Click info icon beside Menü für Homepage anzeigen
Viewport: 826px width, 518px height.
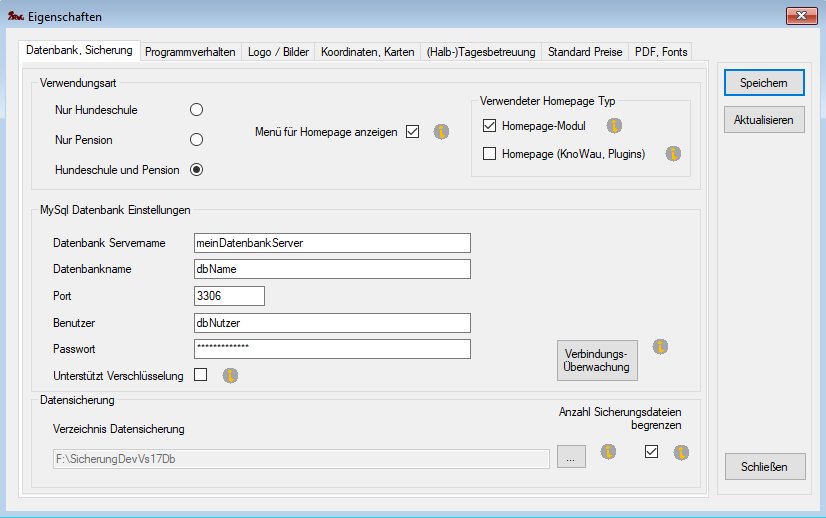(x=441, y=132)
